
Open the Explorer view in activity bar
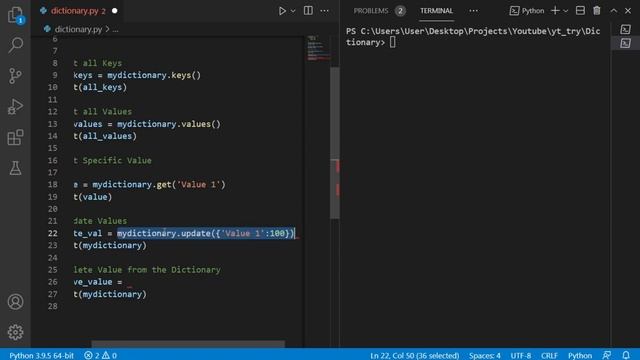tap(16, 15)
